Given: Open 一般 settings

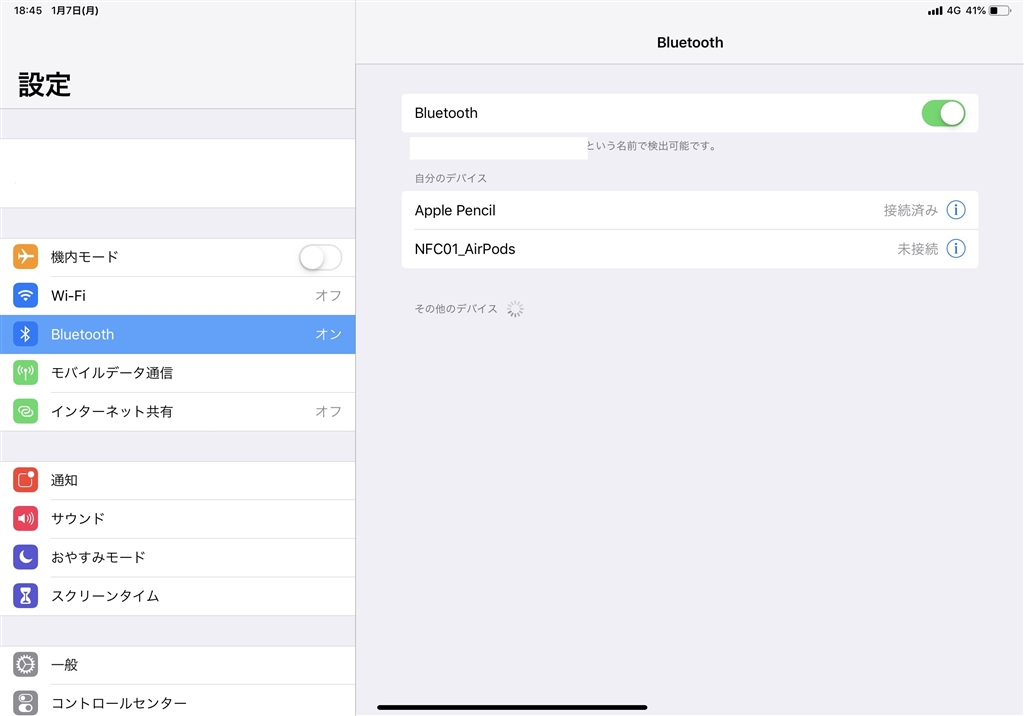Looking at the screenshot, I should 178,664.
